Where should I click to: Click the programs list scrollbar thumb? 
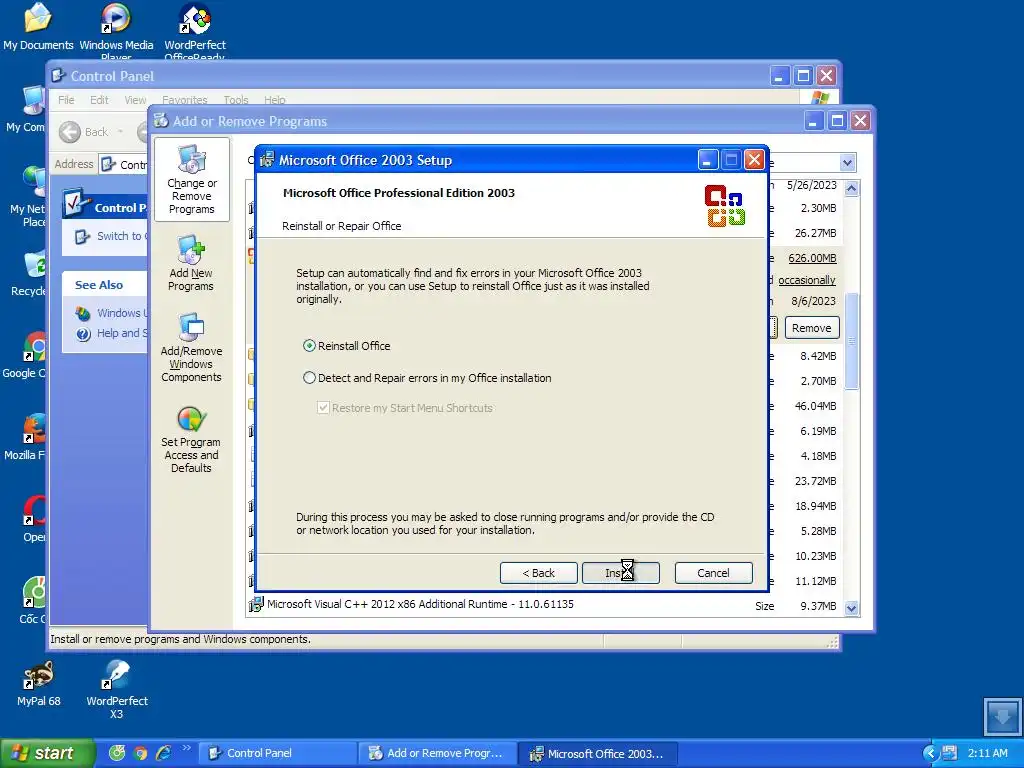[x=852, y=341]
